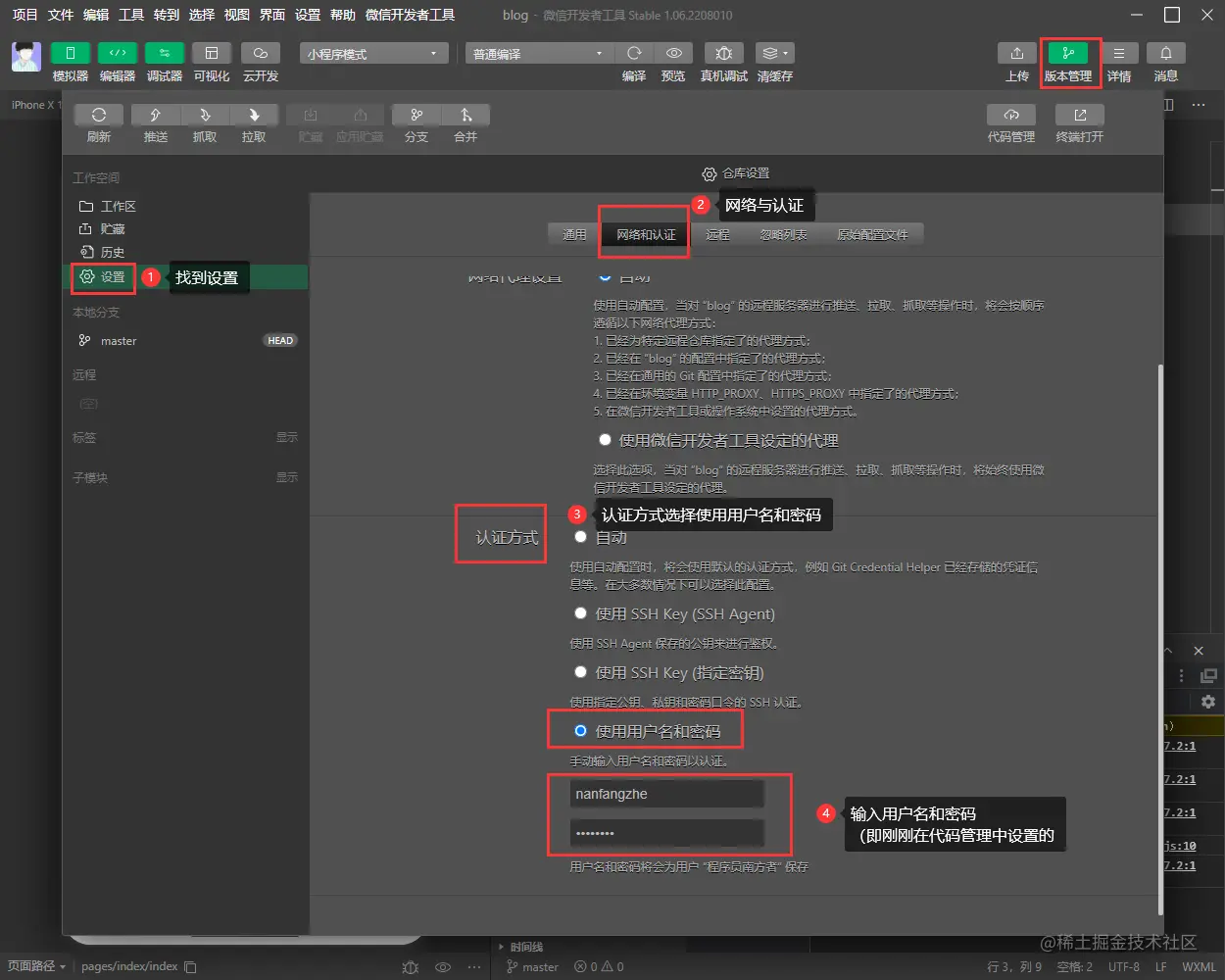Screen dimensions: 1225x980
Task: Expand the 时间线 timeline section
Action: click(519, 947)
